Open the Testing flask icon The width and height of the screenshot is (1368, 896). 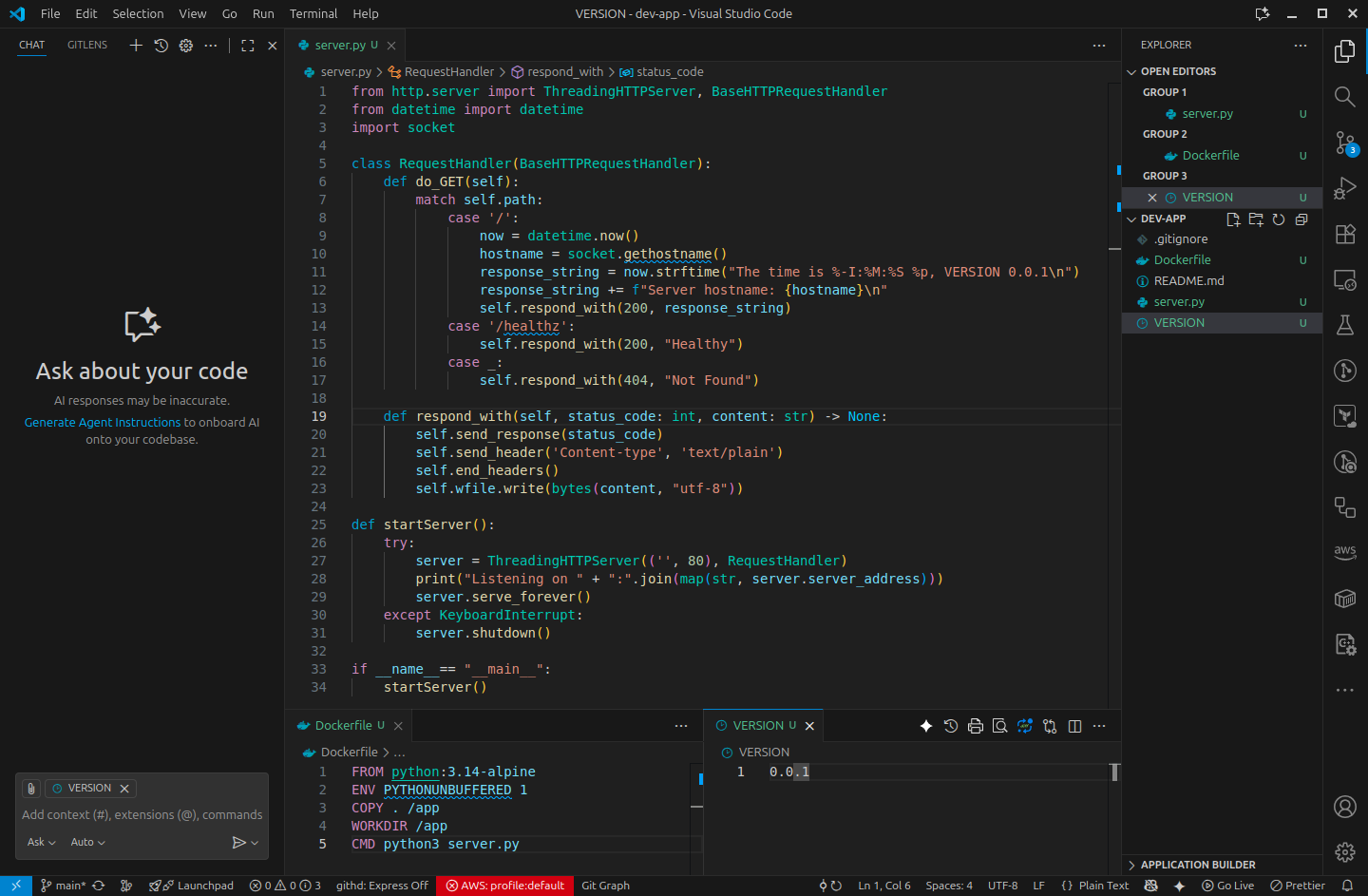[1344, 325]
